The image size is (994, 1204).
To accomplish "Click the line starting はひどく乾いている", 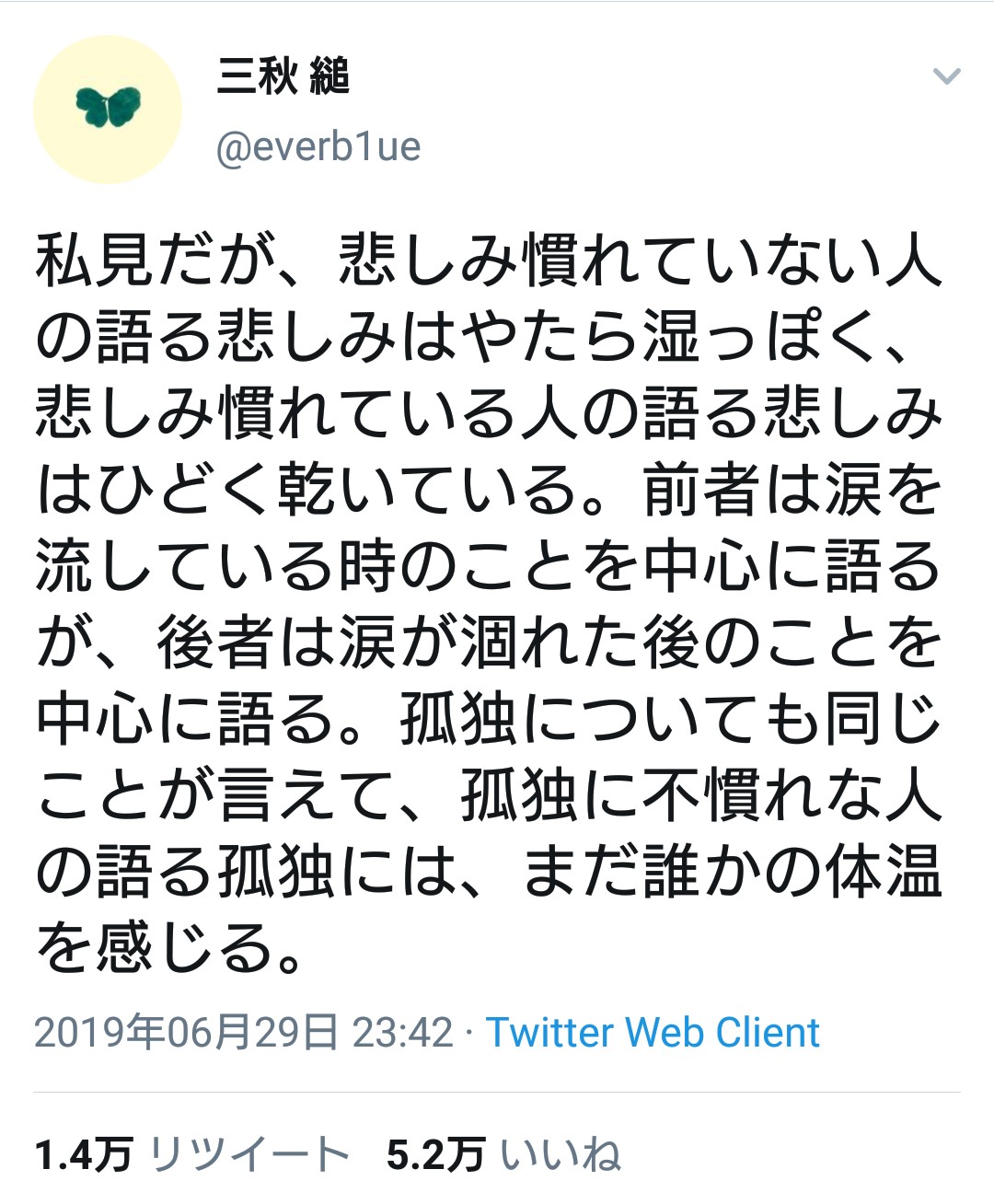I will pyautogui.click(x=488, y=490).
